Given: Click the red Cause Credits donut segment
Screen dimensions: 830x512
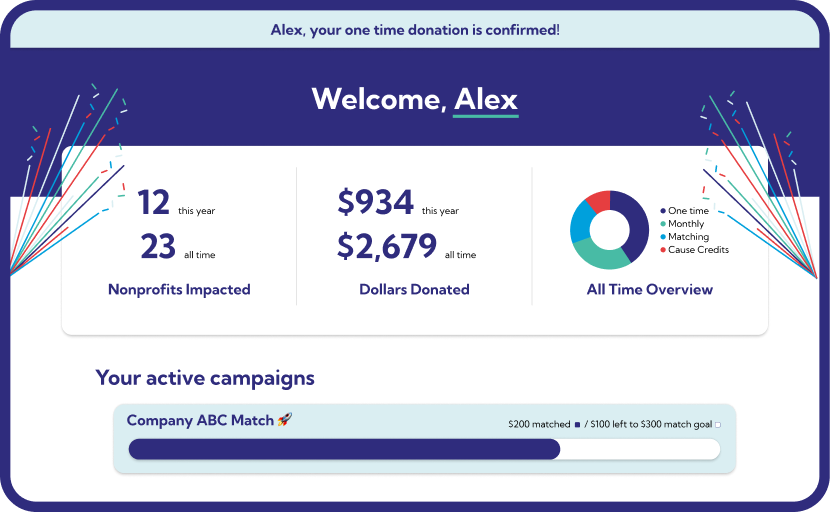Looking at the screenshot, I should tap(598, 201).
